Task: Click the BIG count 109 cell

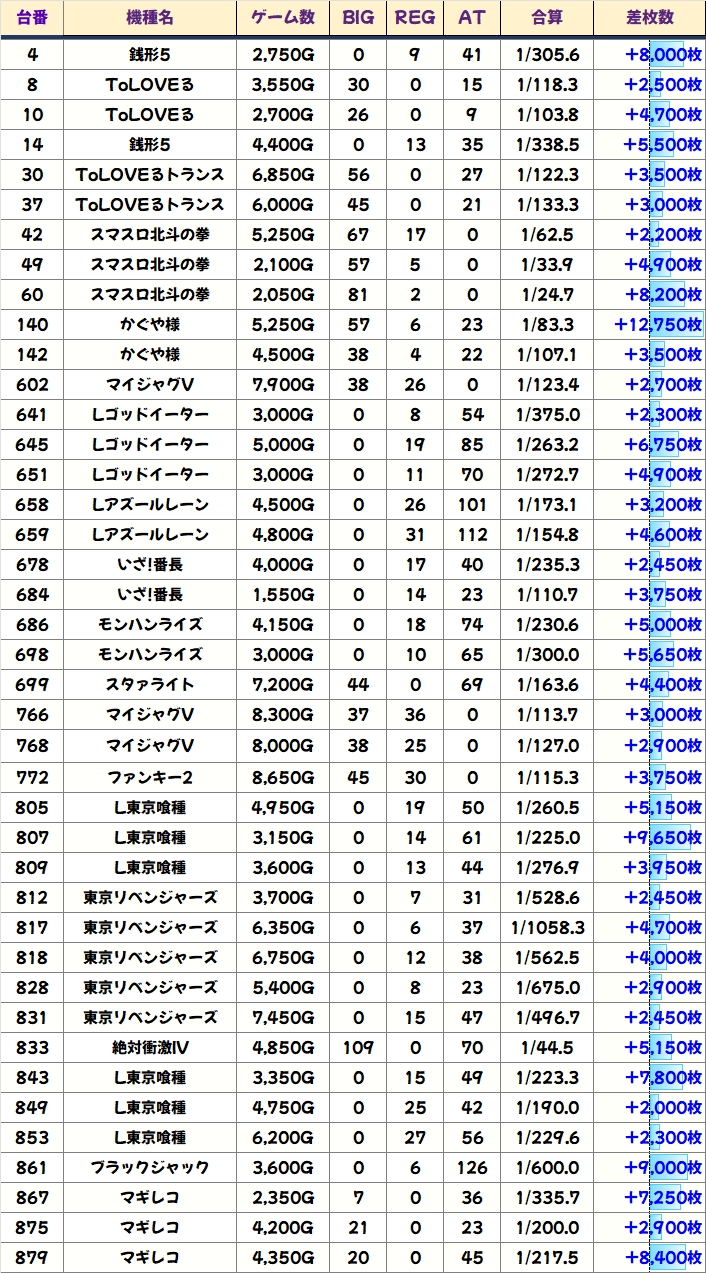Action: [358, 1048]
